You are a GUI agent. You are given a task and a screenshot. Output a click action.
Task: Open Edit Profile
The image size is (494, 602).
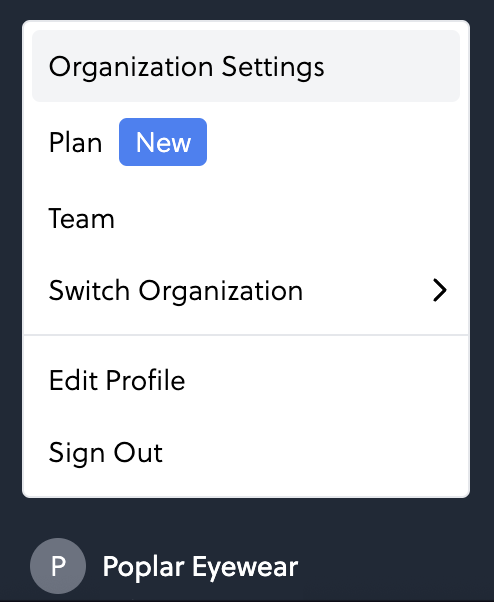246,380
